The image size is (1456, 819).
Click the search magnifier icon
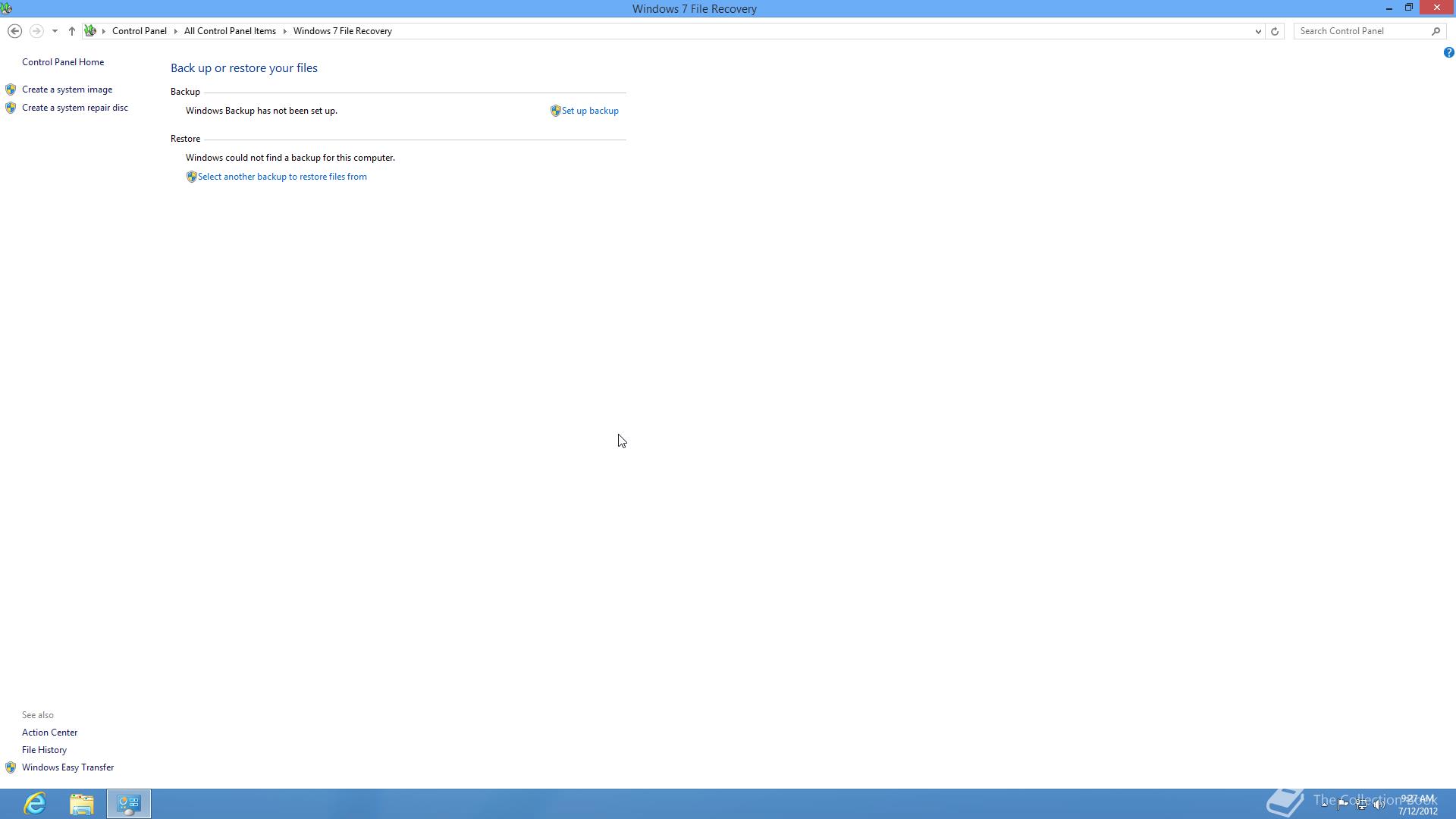(1436, 31)
